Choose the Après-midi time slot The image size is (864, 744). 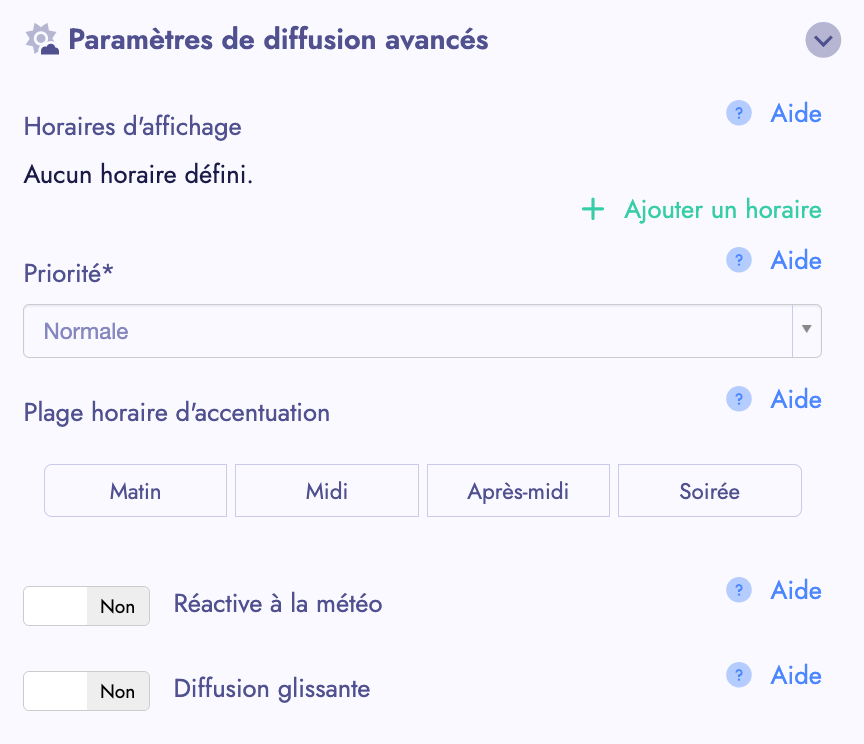[518, 491]
